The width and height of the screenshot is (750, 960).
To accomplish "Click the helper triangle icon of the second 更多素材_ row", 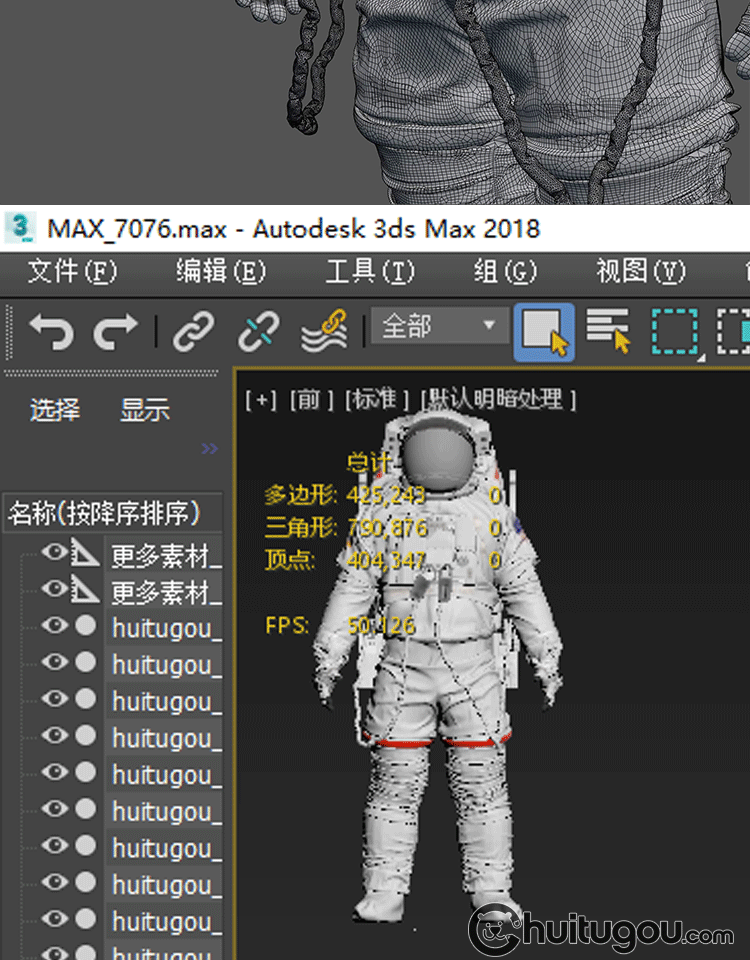I will (84, 589).
